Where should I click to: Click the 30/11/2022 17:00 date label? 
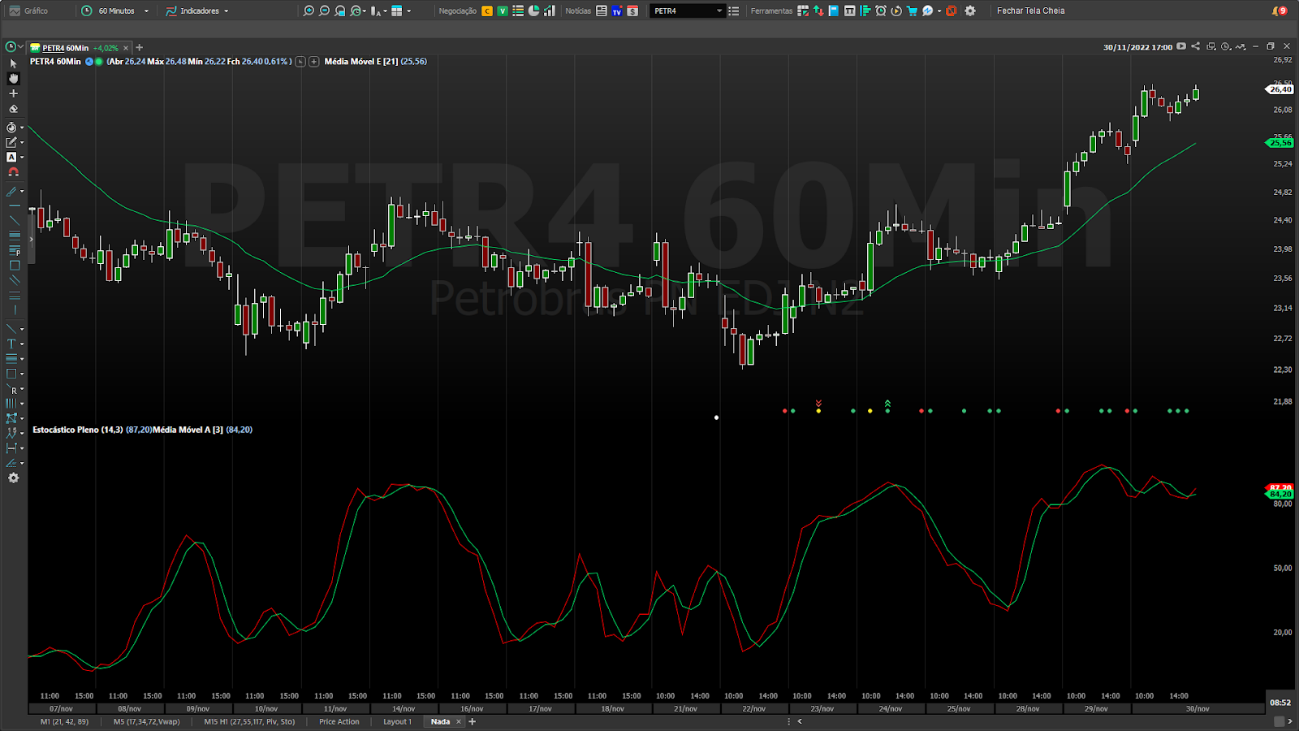(1138, 47)
